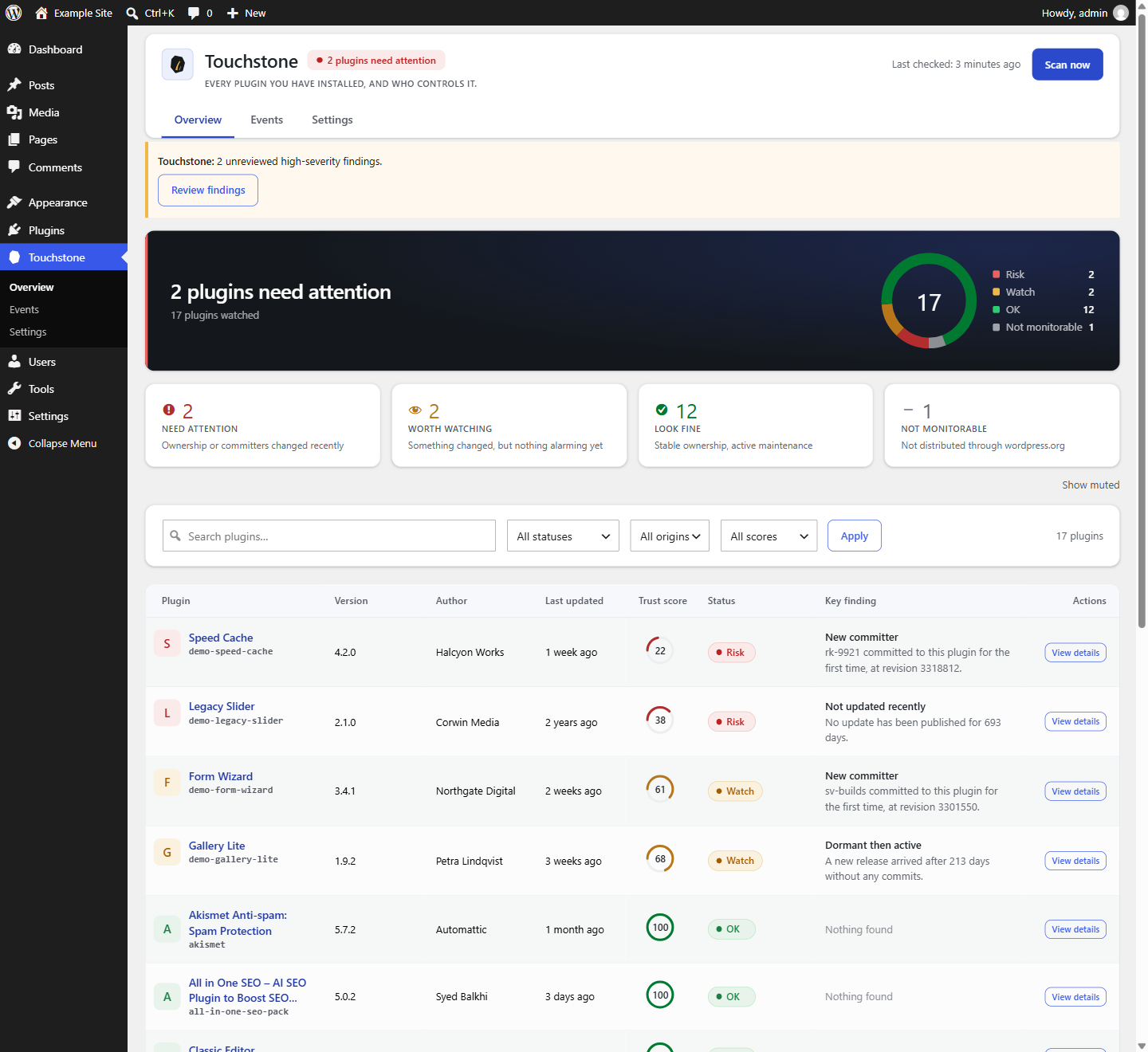Screen dimensions: 1148x1052
Task: Click the Worth Watching summary card
Action: (509, 426)
